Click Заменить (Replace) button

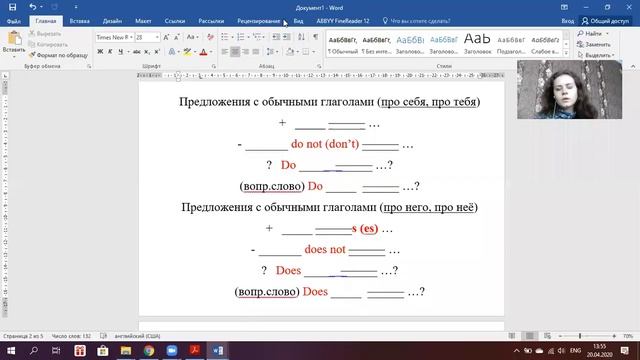(x=594, y=44)
